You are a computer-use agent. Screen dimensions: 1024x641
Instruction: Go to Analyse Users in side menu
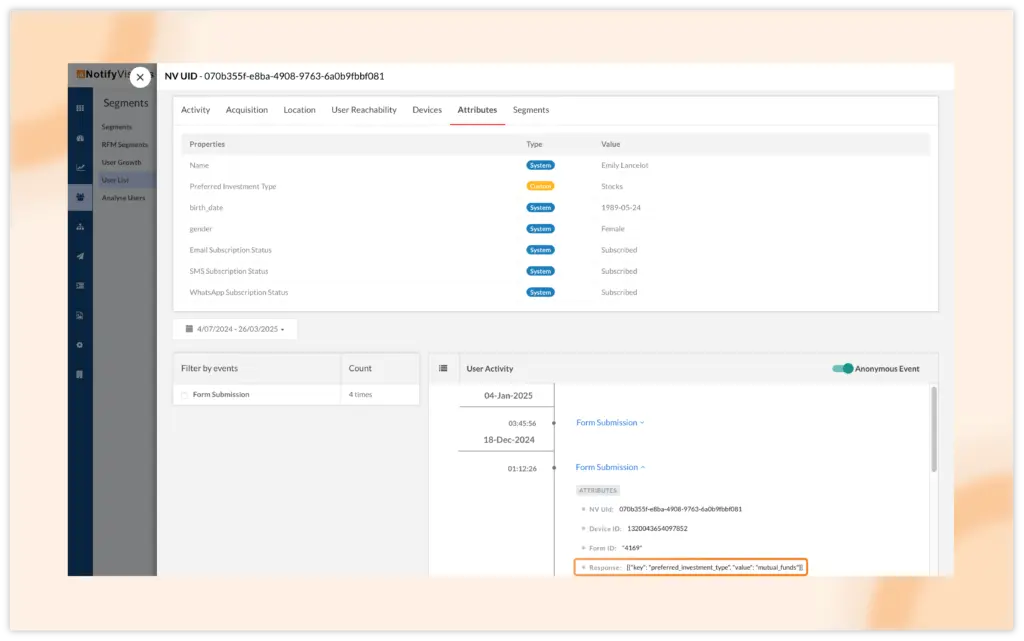[x=123, y=198]
